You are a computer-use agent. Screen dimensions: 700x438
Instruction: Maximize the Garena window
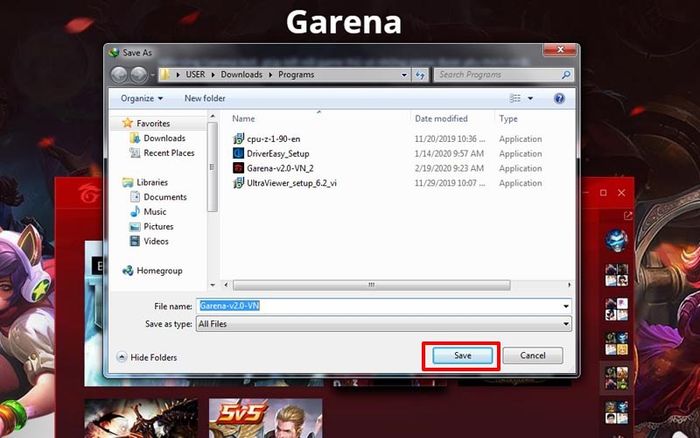coord(603,193)
